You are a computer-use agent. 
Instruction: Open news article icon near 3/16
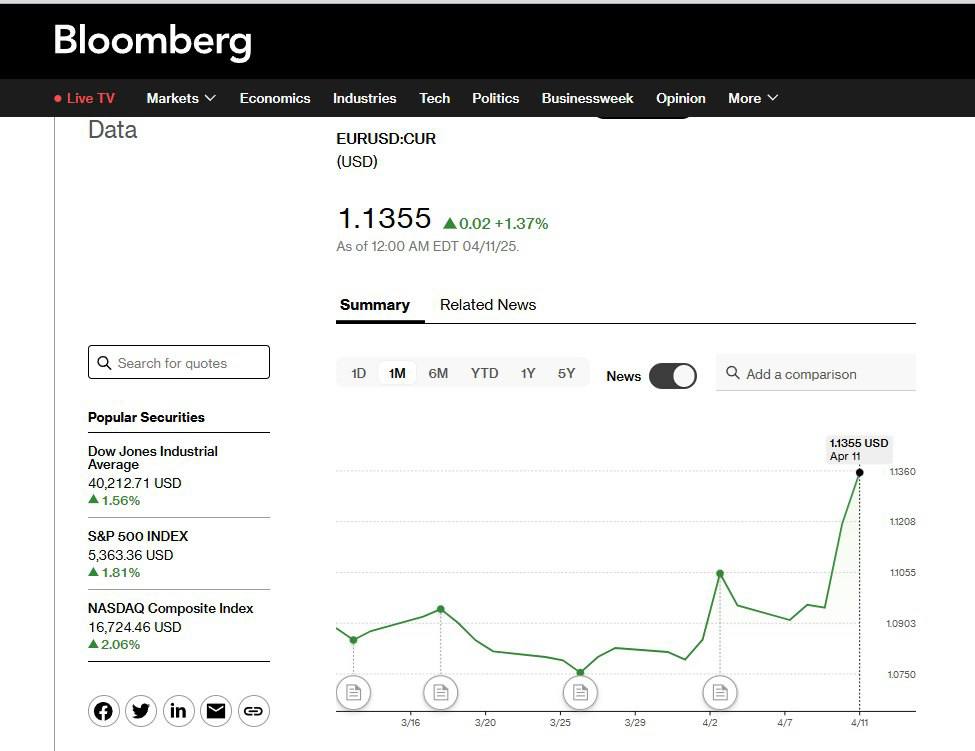(x=440, y=691)
